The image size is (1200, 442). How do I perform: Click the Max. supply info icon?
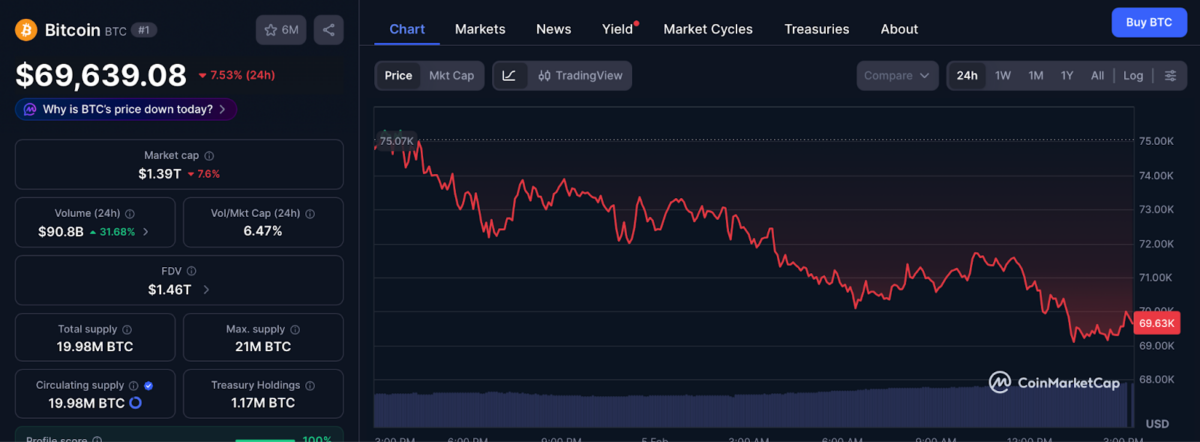tap(295, 329)
